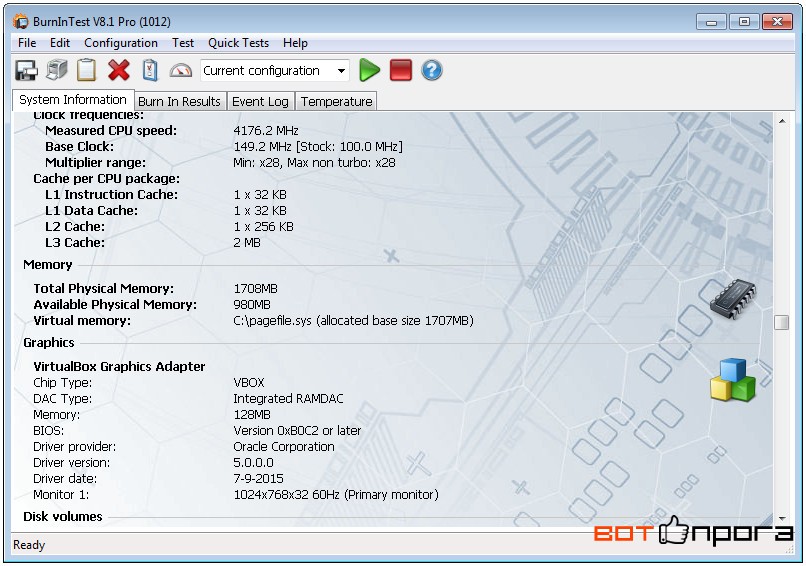Screen dimensions: 806x566
Task: Click the BurnInTest app icon in title bar
Action: (21, 22)
